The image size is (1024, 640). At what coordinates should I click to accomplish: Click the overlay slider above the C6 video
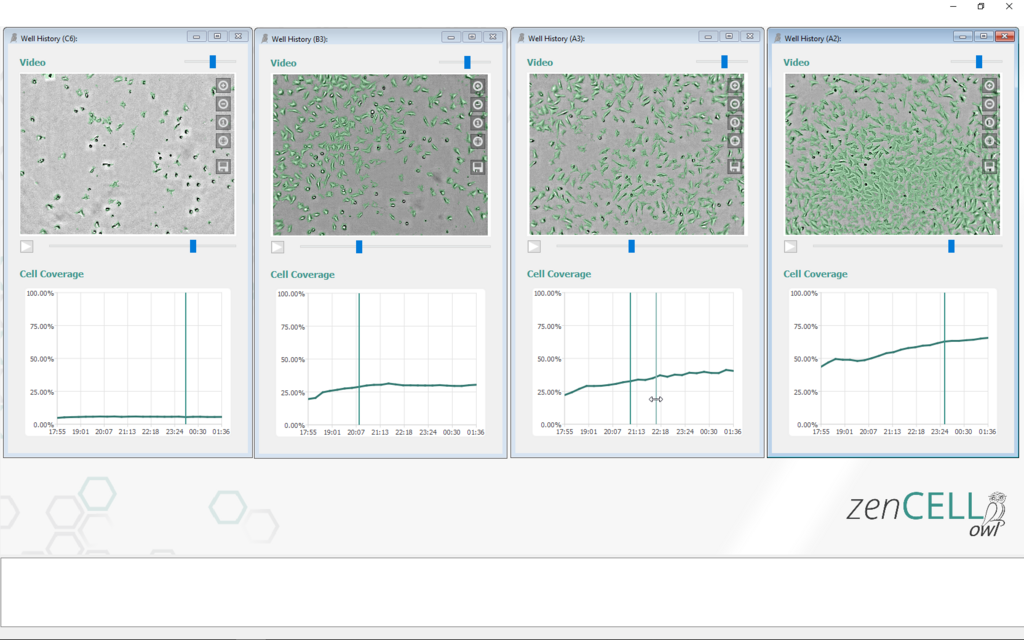(212, 61)
